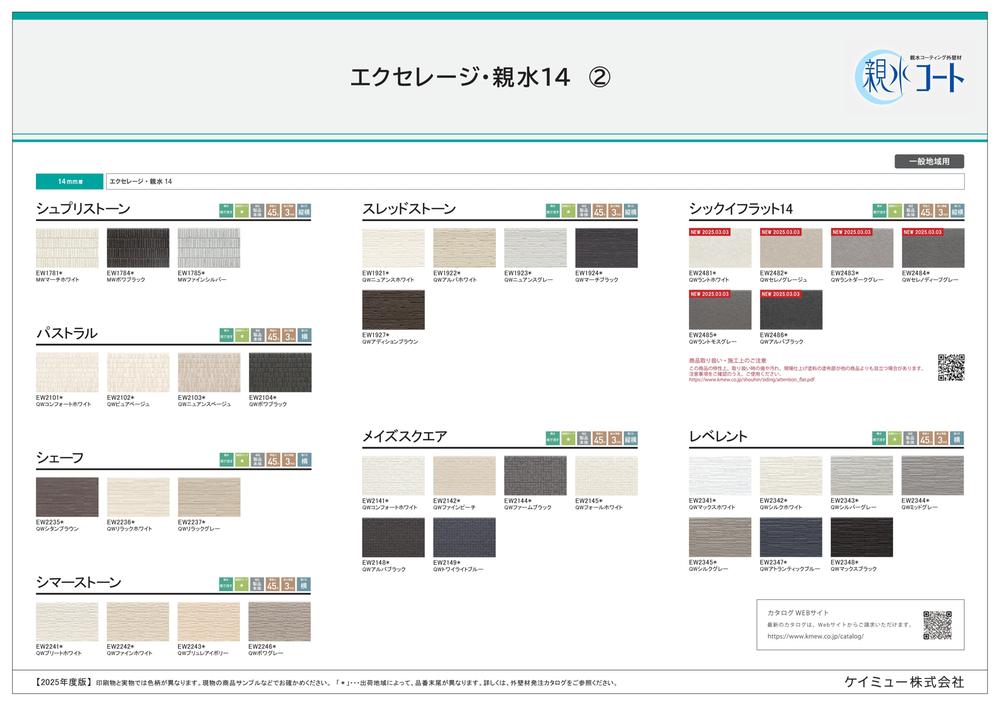Viewport: 1000px width, 704px height.
Task: Pick the EW2235 brown swatch under シェーフ
Action: [67, 497]
